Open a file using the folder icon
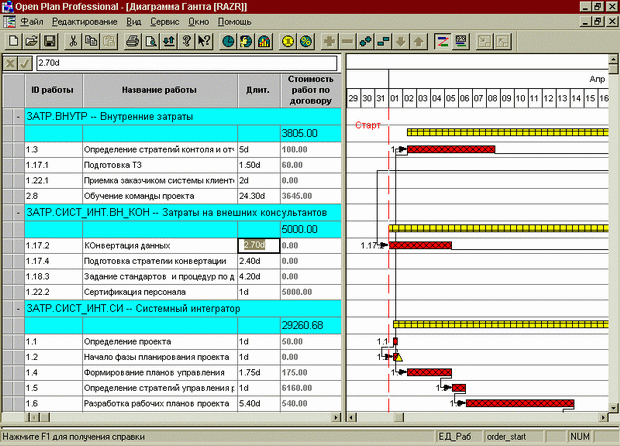The height and width of the screenshot is (446, 620). [x=31, y=41]
